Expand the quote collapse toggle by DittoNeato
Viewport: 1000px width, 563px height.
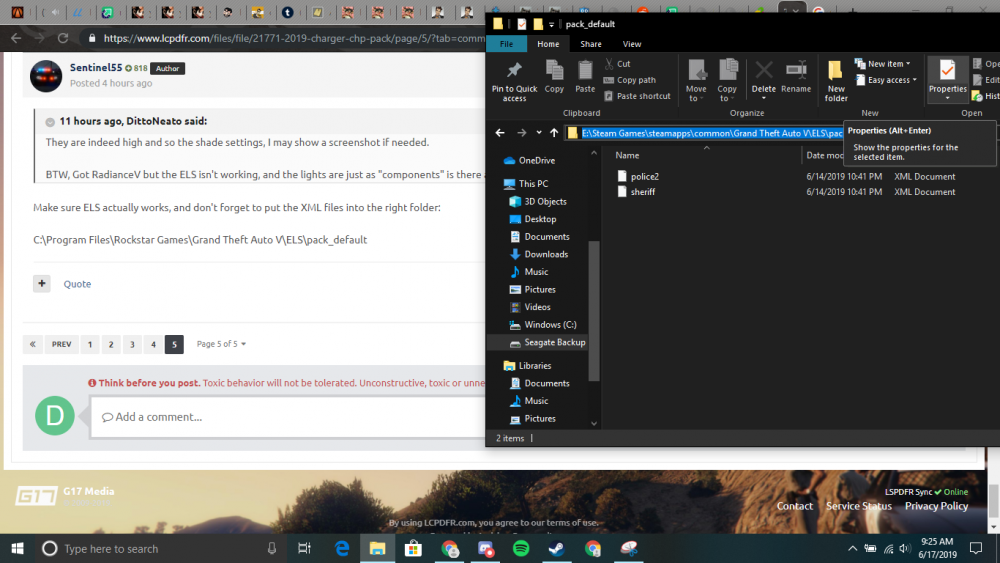(x=50, y=122)
